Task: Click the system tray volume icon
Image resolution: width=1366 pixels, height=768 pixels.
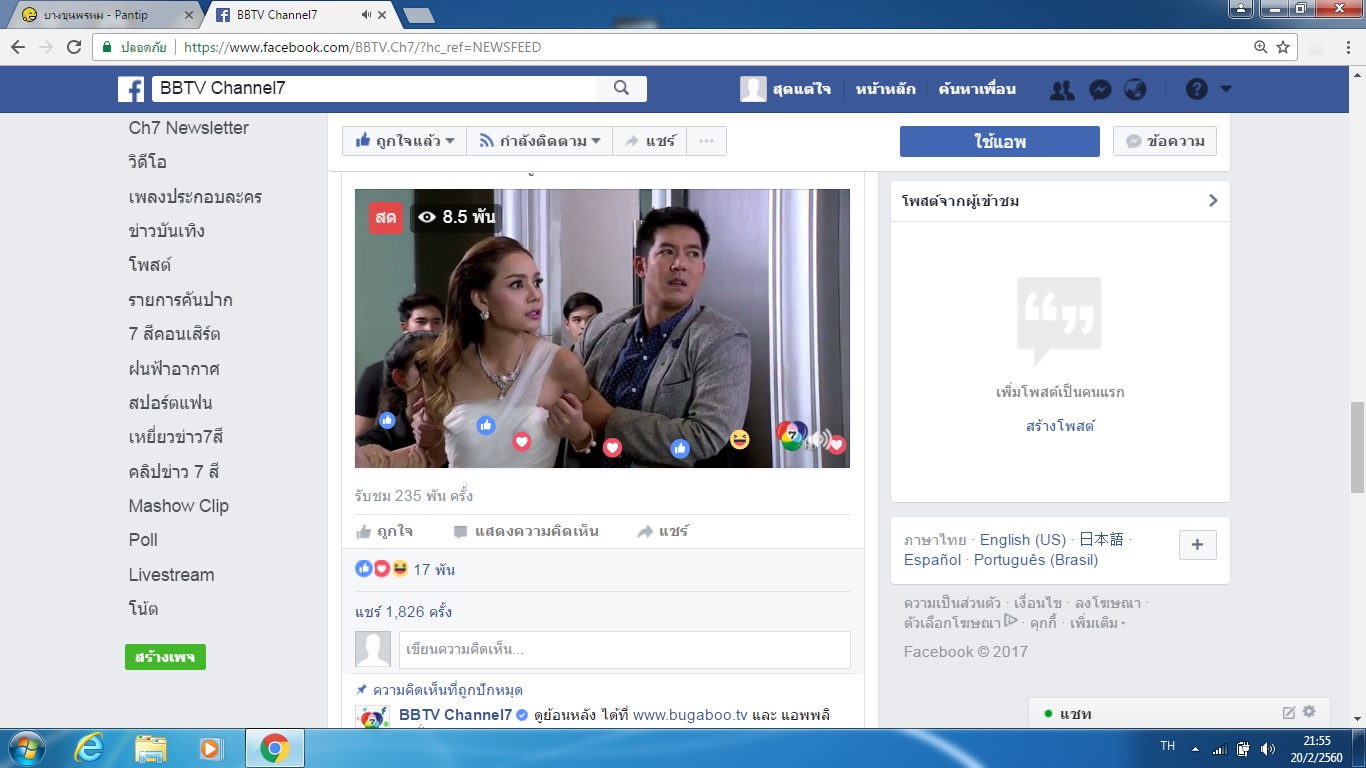Action: coord(1268,748)
